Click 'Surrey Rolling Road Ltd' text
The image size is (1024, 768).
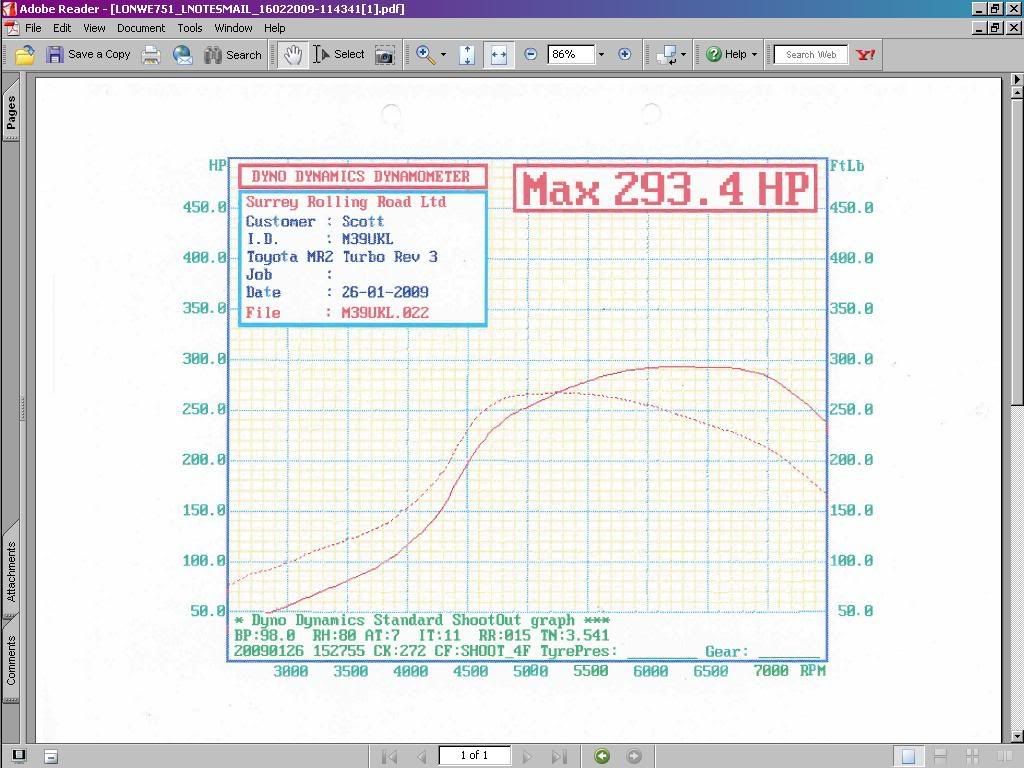pyautogui.click(x=346, y=202)
